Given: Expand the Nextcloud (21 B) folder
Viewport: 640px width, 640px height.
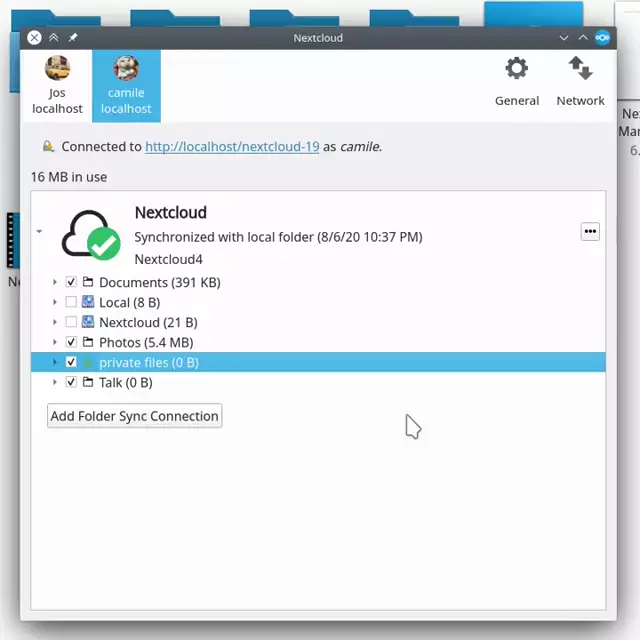Looking at the screenshot, I should [x=55, y=322].
